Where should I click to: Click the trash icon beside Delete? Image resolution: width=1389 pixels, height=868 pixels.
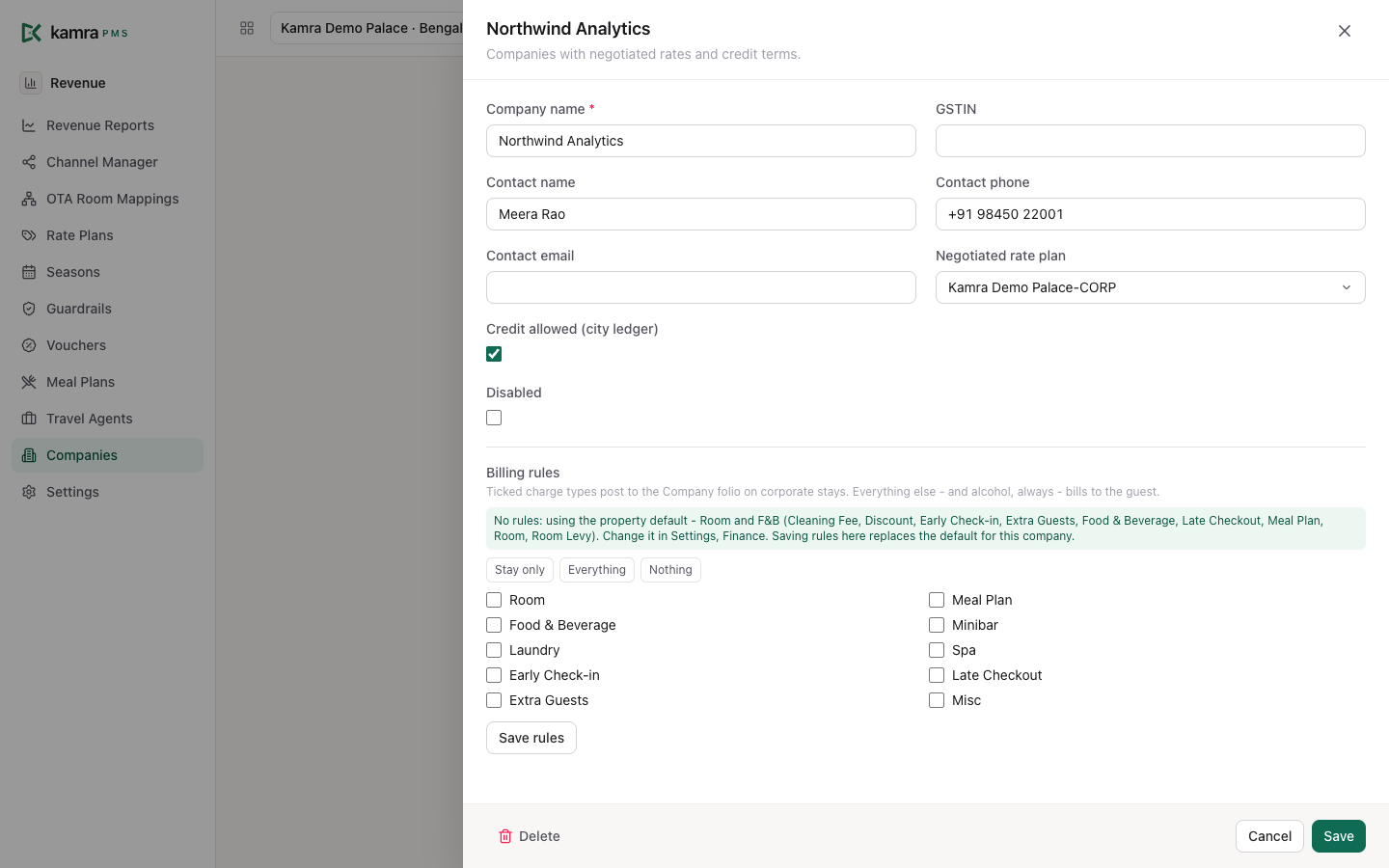505,836
